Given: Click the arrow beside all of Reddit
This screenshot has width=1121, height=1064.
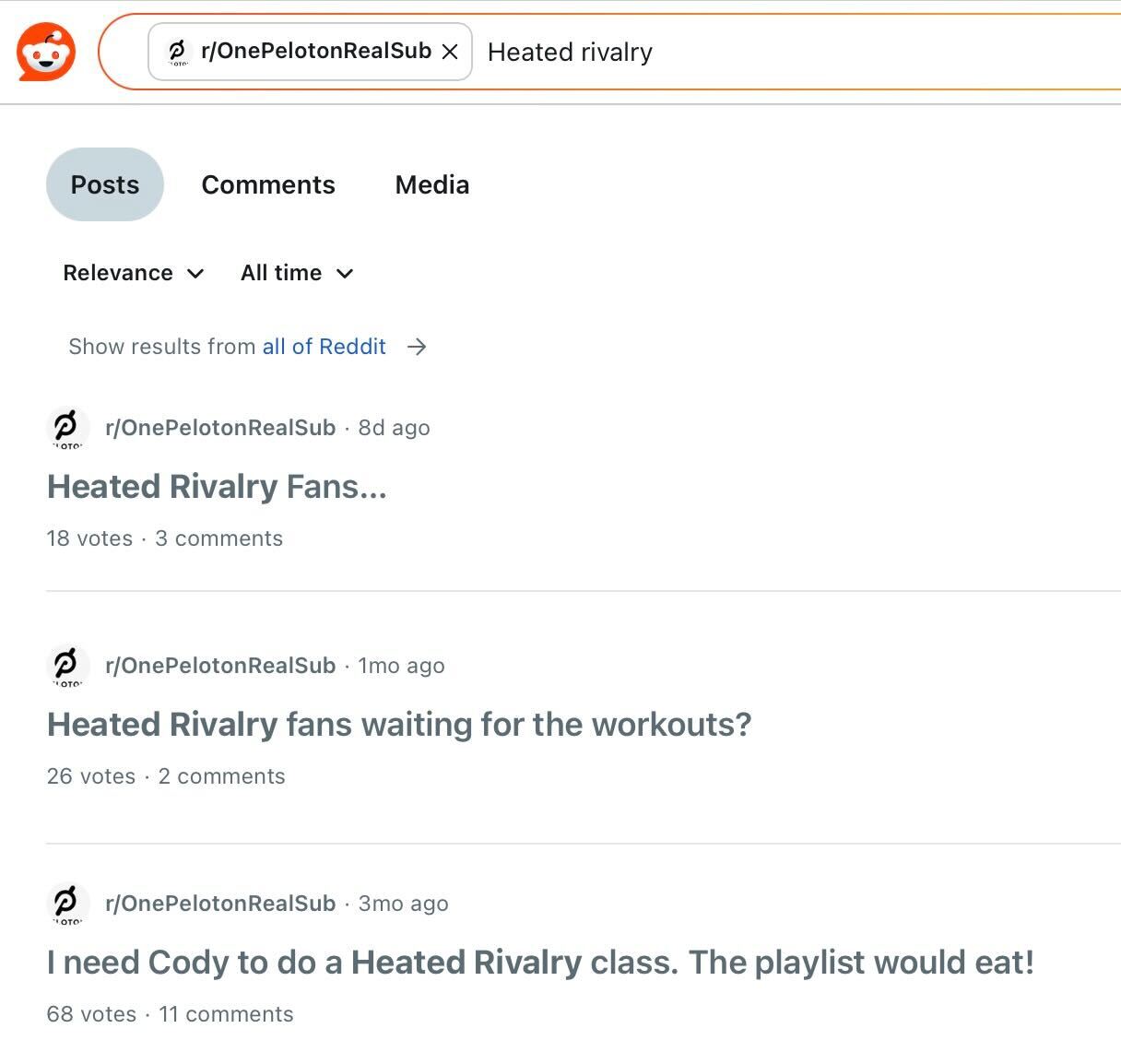Looking at the screenshot, I should tap(418, 347).
